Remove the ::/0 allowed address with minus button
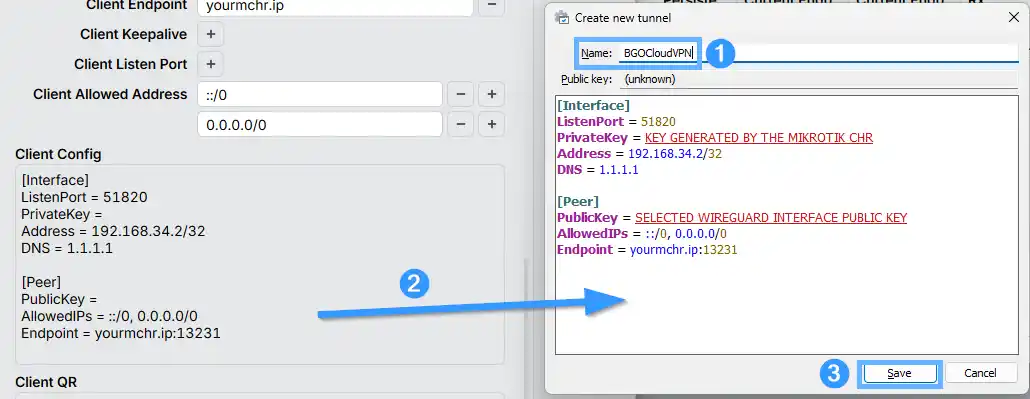This screenshot has width=1030, height=399. pos(460,95)
